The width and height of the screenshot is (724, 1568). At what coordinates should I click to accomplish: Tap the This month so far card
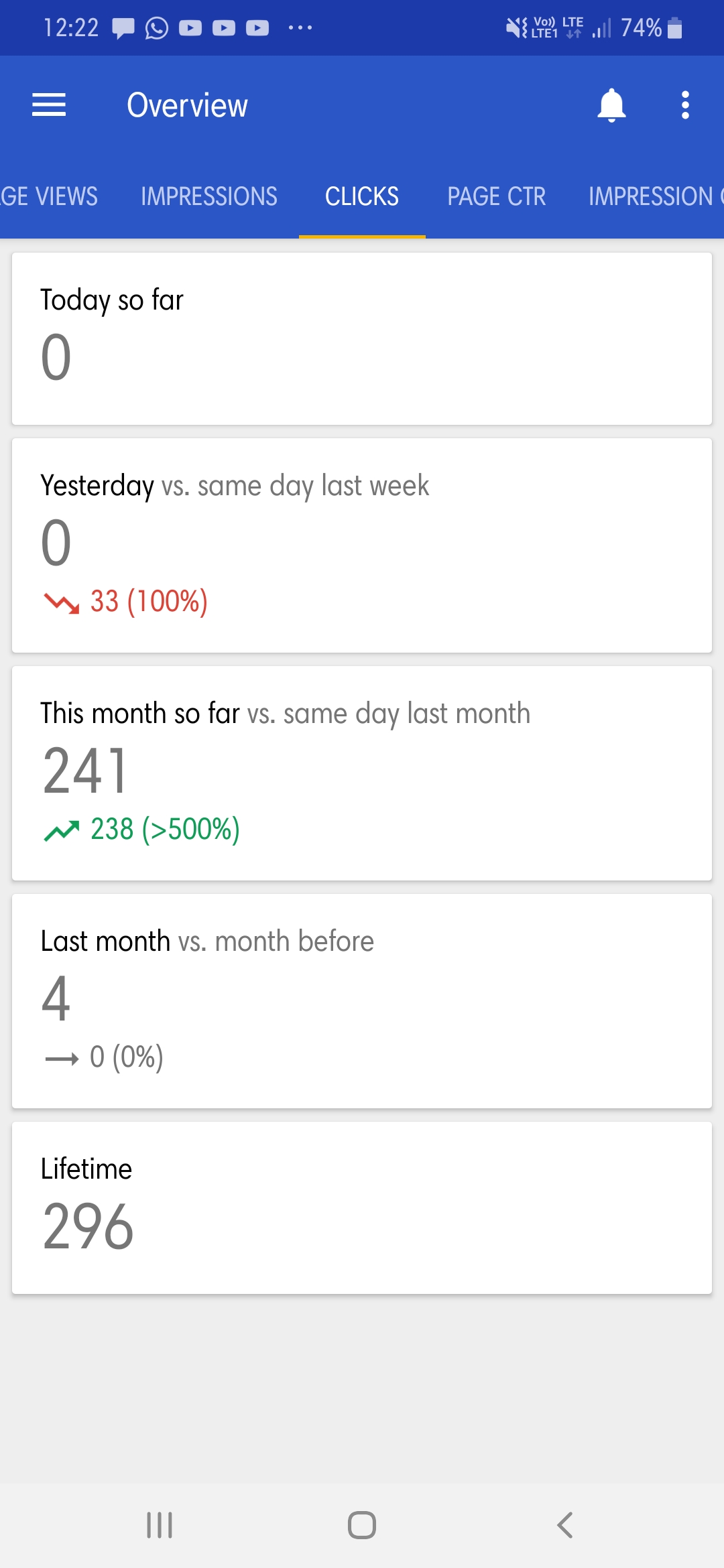[x=362, y=773]
